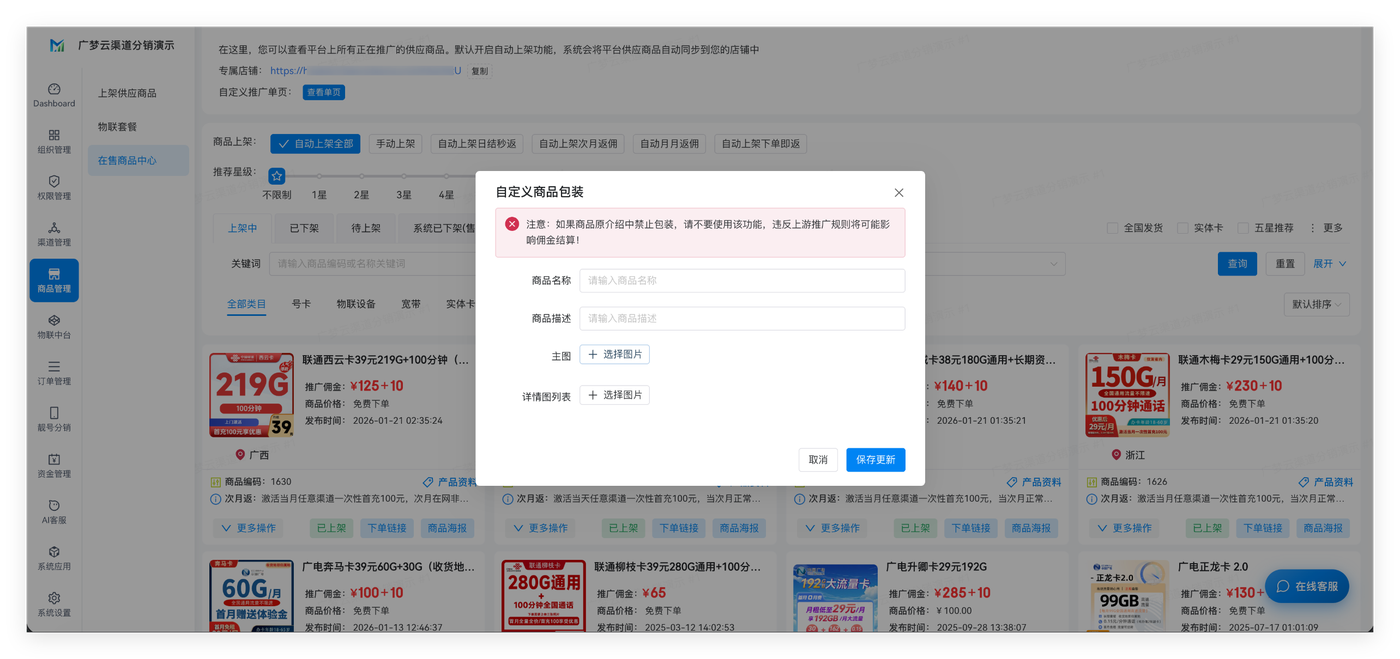Screen dimensions: 1400x659
Task: Expand filters with 展开
Action: click(1330, 264)
